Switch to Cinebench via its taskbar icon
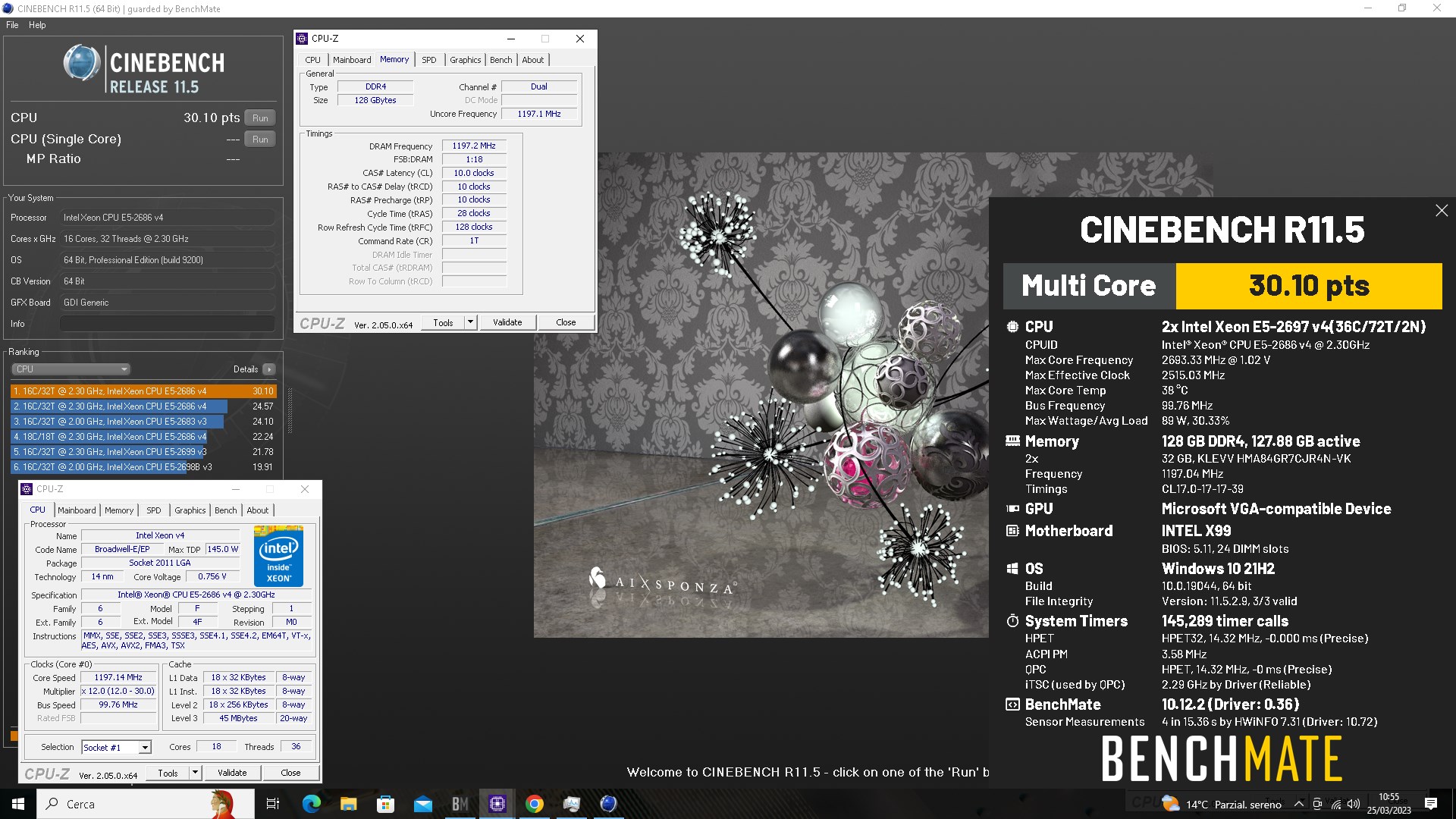 click(609, 804)
